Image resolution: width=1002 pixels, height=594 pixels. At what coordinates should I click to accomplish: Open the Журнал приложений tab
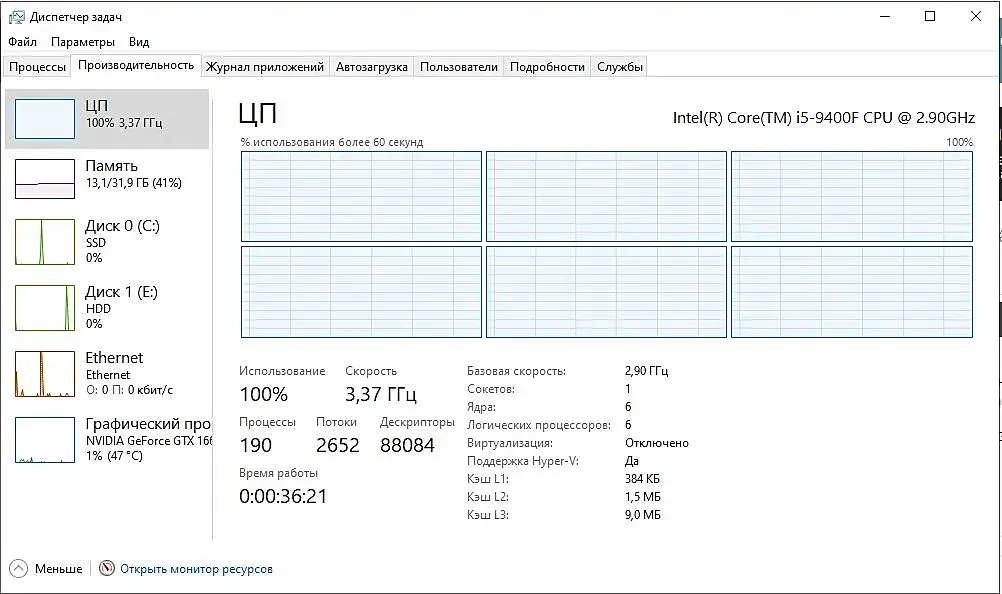pyautogui.click(x=265, y=67)
